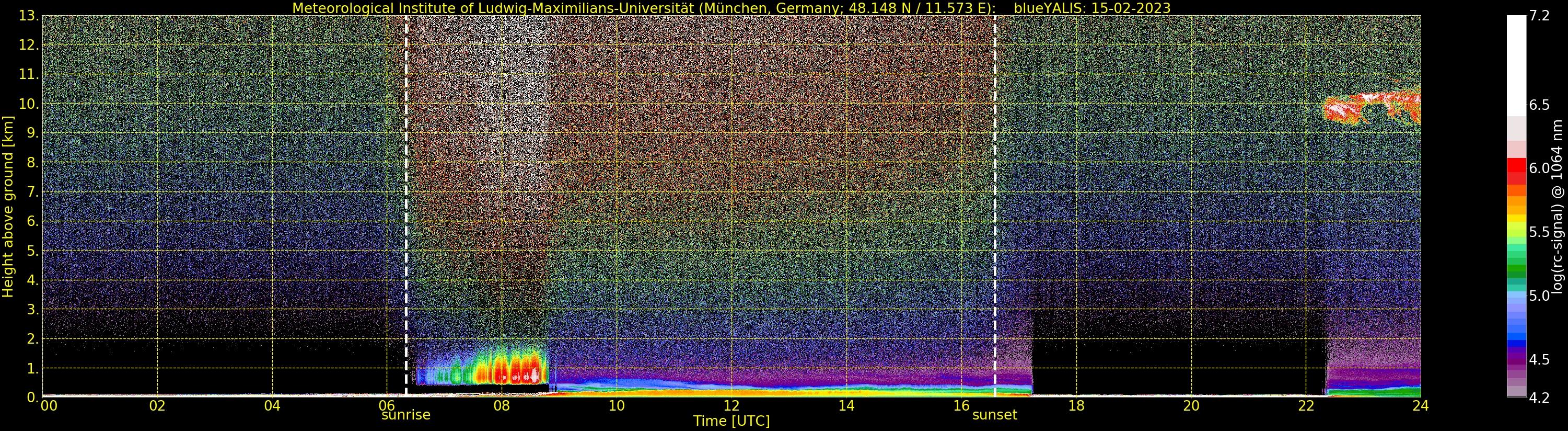Click the height axis tick label 3
Image resolution: width=1568 pixels, height=431 pixels.
click(x=33, y=309)
